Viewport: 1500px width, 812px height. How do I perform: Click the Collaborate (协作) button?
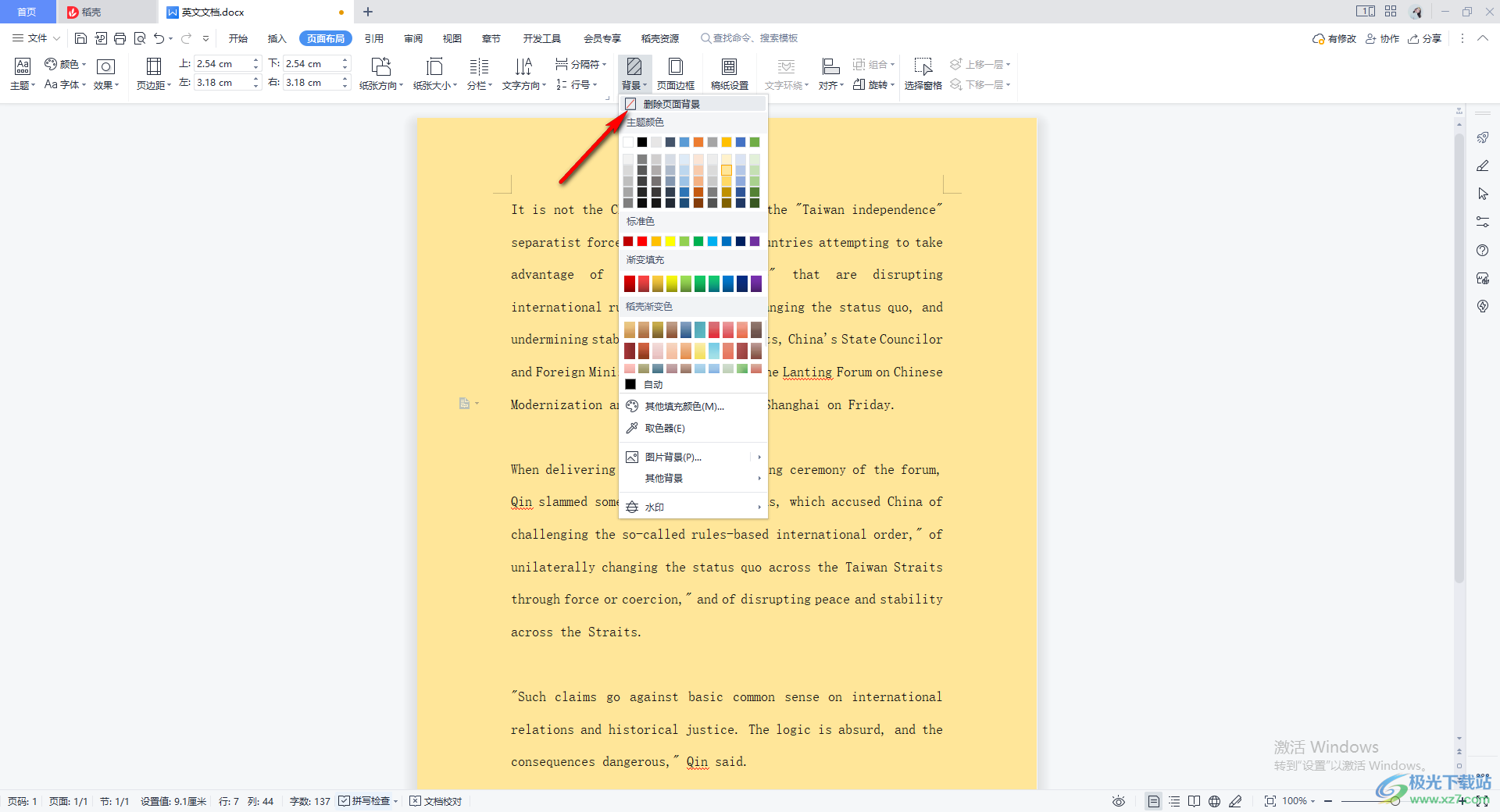(1383, 38)
